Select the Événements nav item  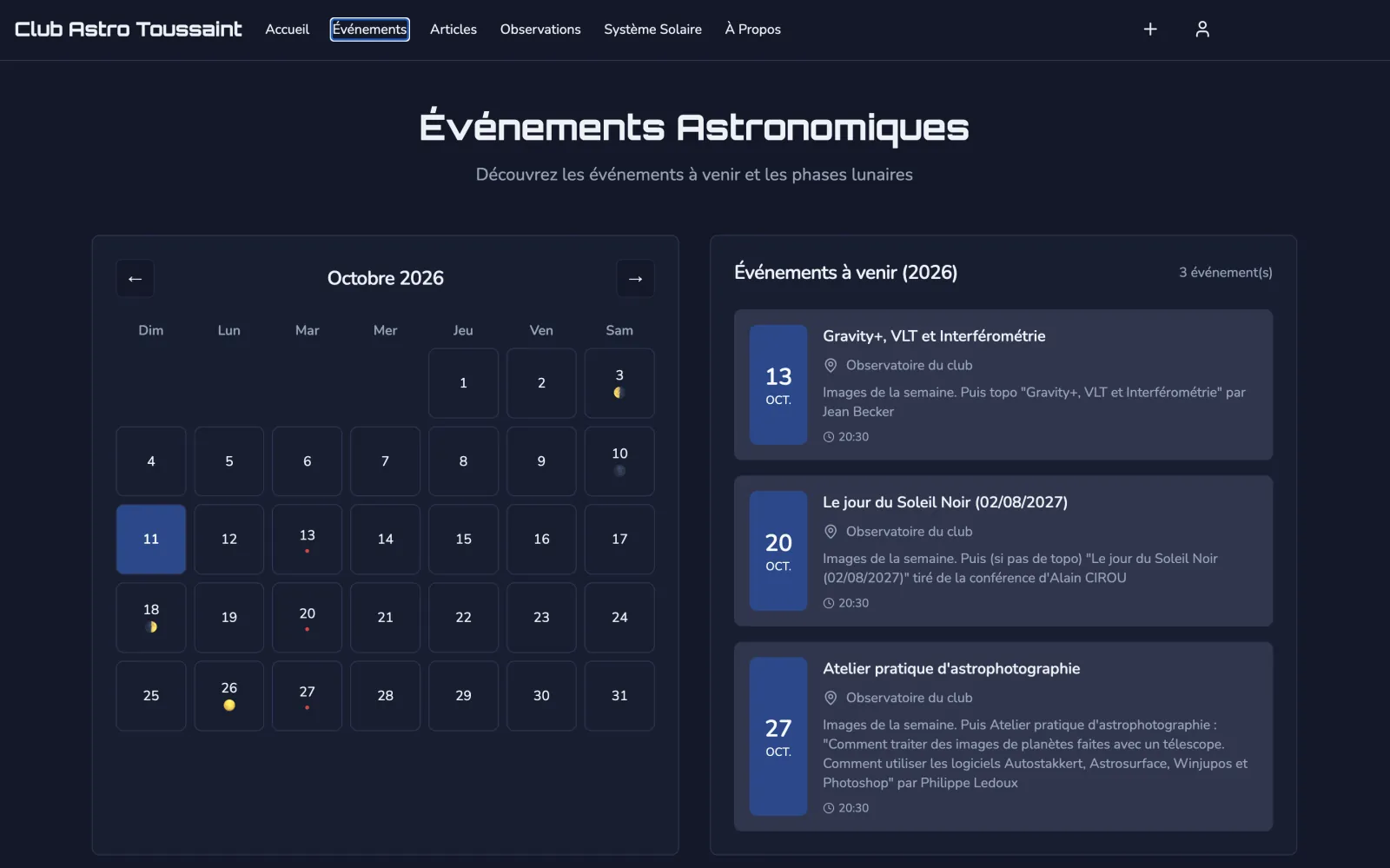click(x=369, y=29)
